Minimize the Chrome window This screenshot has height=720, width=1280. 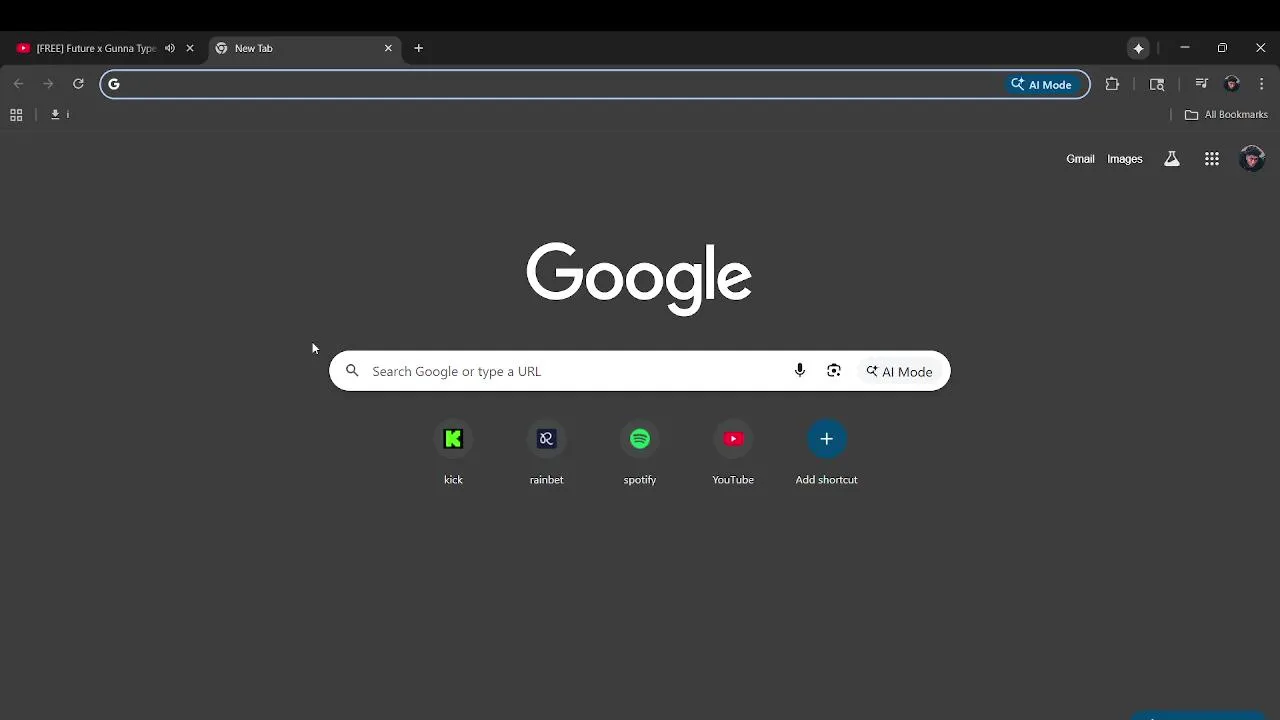tap(1185, 48)
